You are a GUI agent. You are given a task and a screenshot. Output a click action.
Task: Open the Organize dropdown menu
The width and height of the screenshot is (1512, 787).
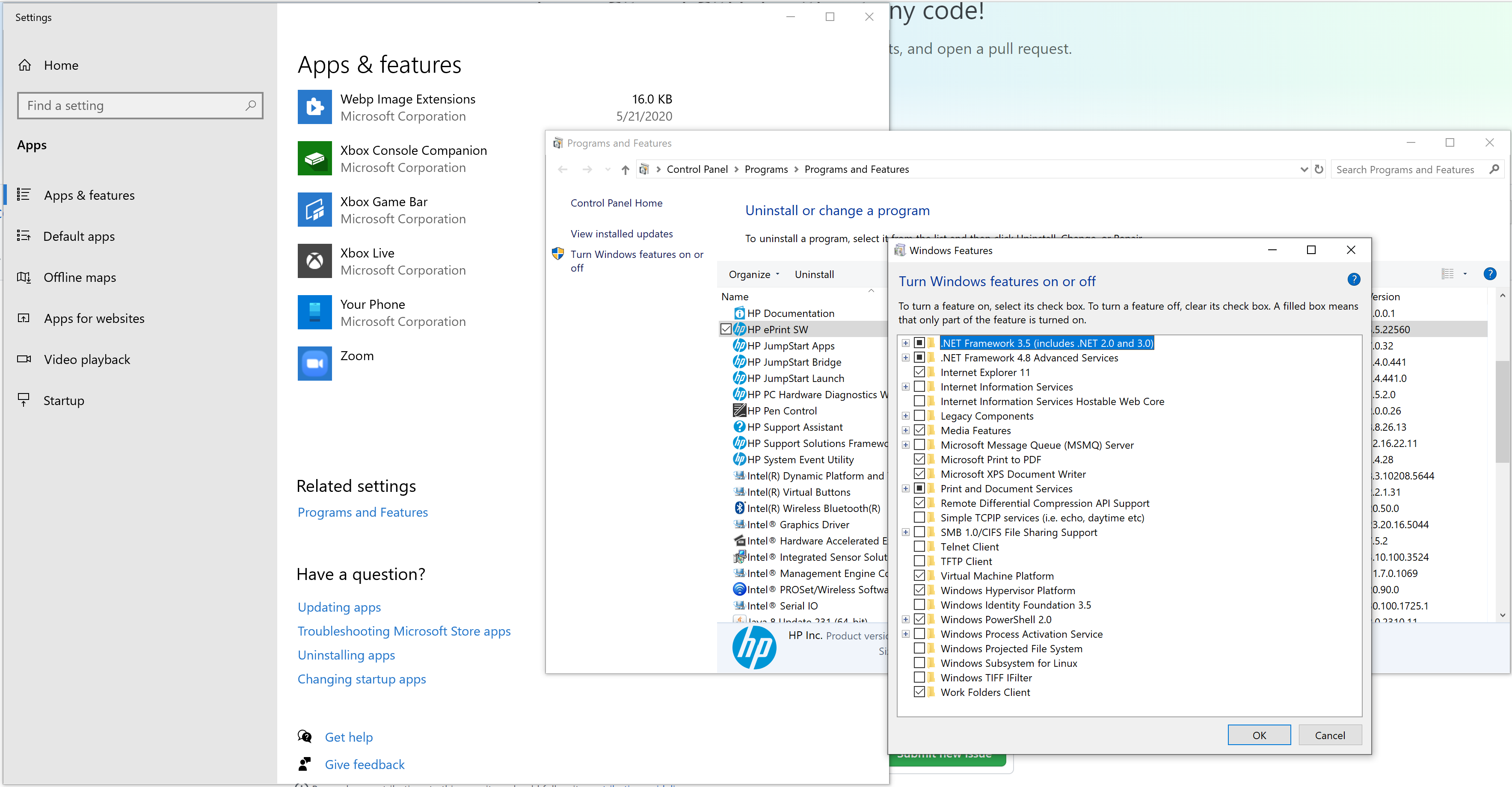tap(754, 275)
